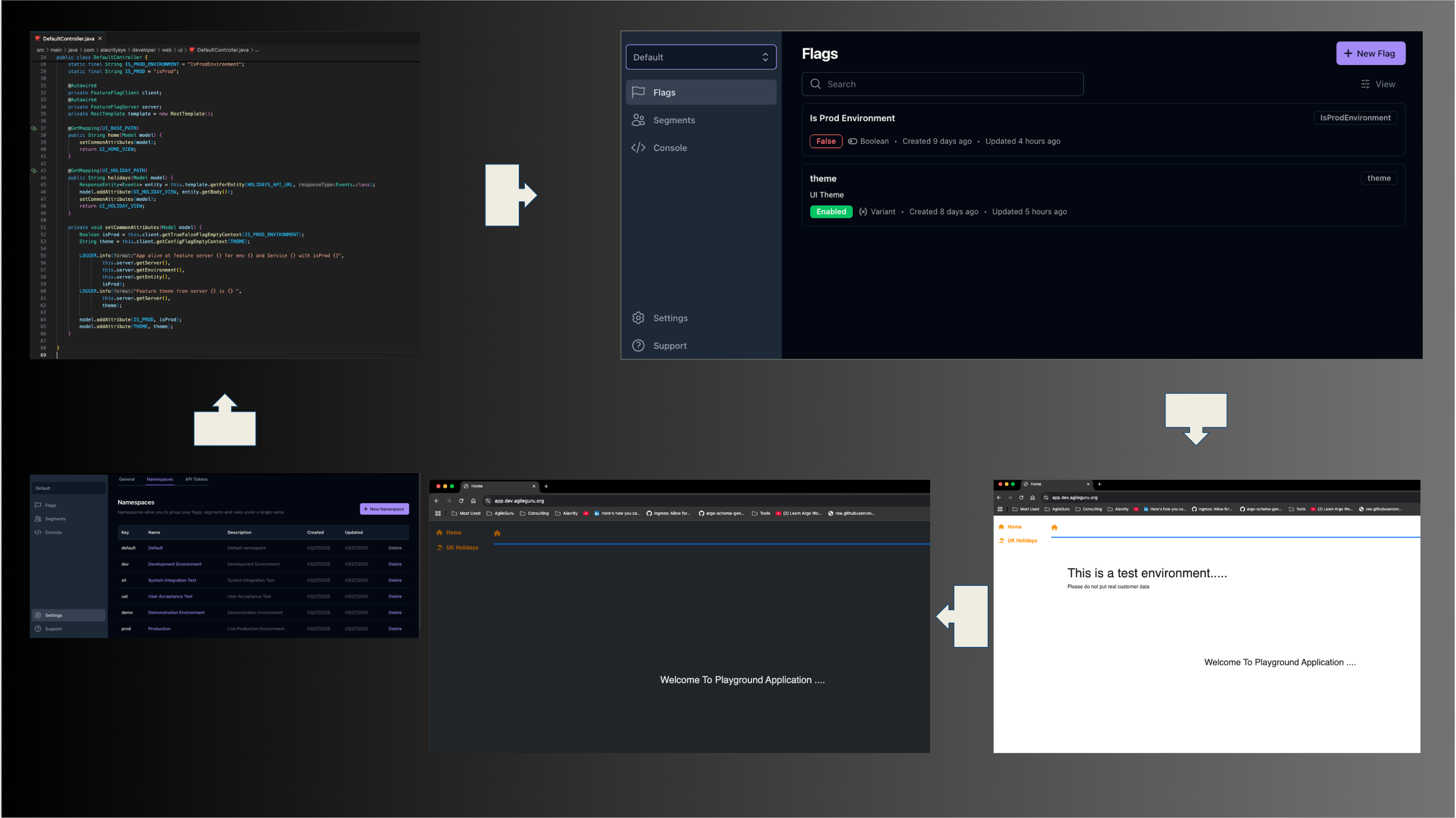Switch to the General settings tab
The height and width of the screenshot is (818, 1456).
tap(127, 479)
